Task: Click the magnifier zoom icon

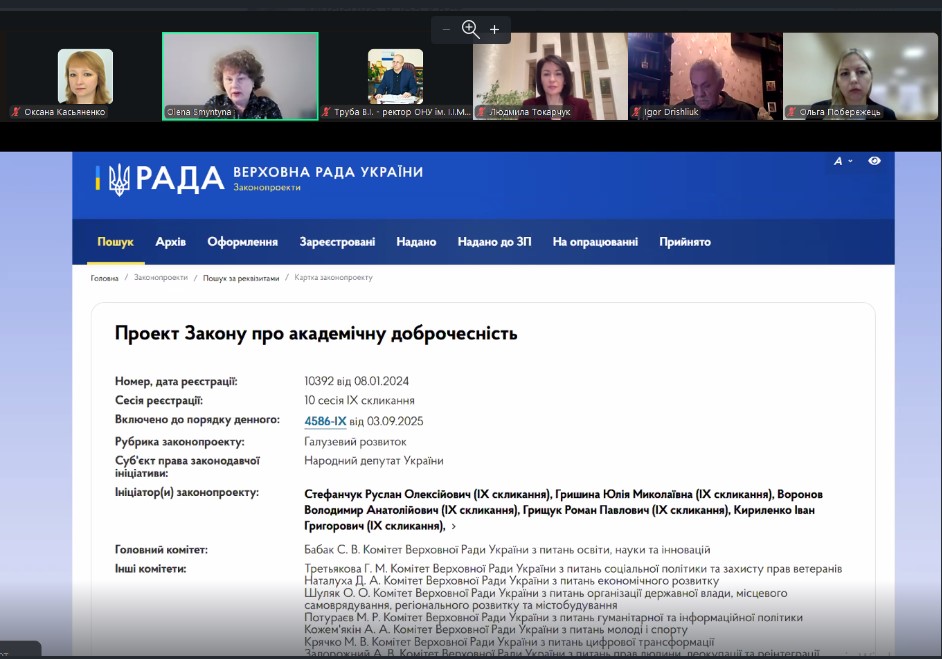Action: pos(470,30)
